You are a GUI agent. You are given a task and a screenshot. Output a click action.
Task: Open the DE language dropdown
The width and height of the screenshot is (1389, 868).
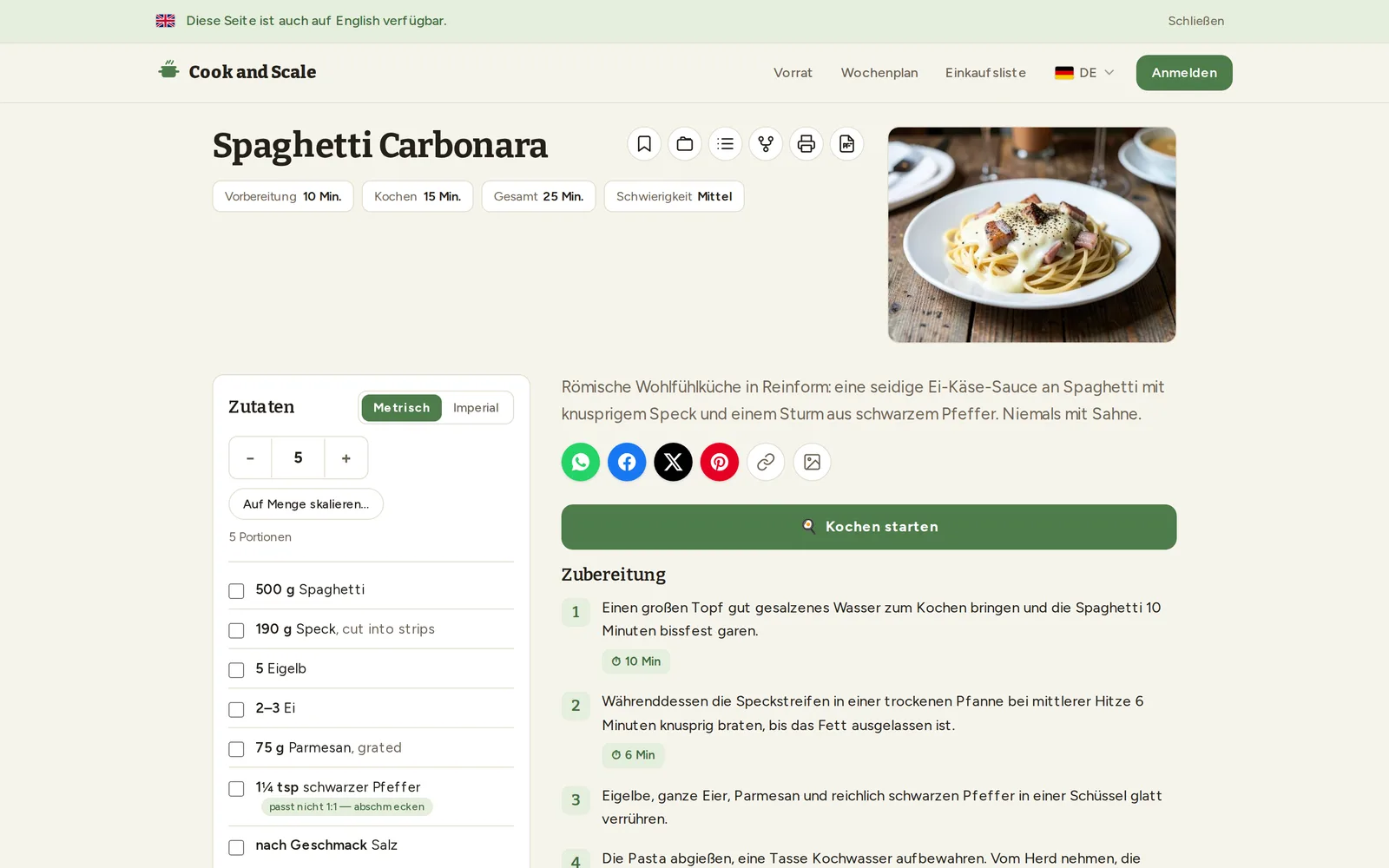[x=1084, y=73]
